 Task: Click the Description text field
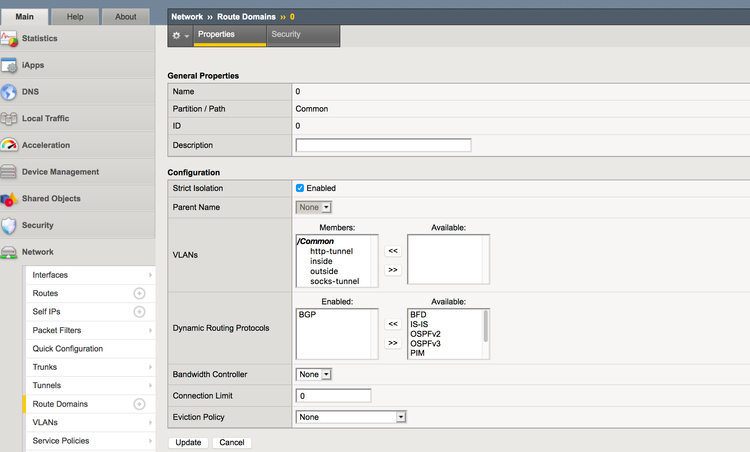pos(383,146)
